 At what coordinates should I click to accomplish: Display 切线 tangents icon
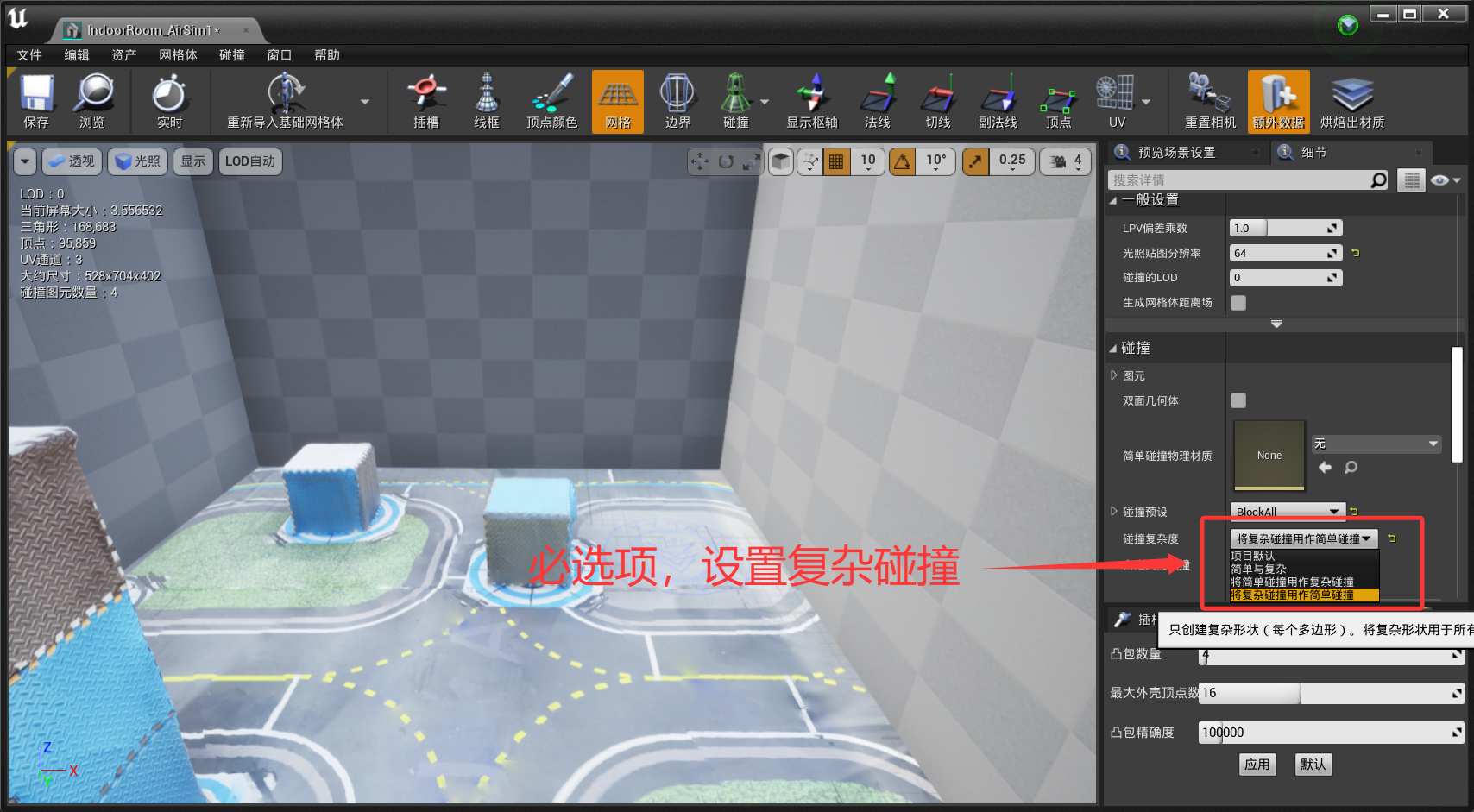(938, 101)
